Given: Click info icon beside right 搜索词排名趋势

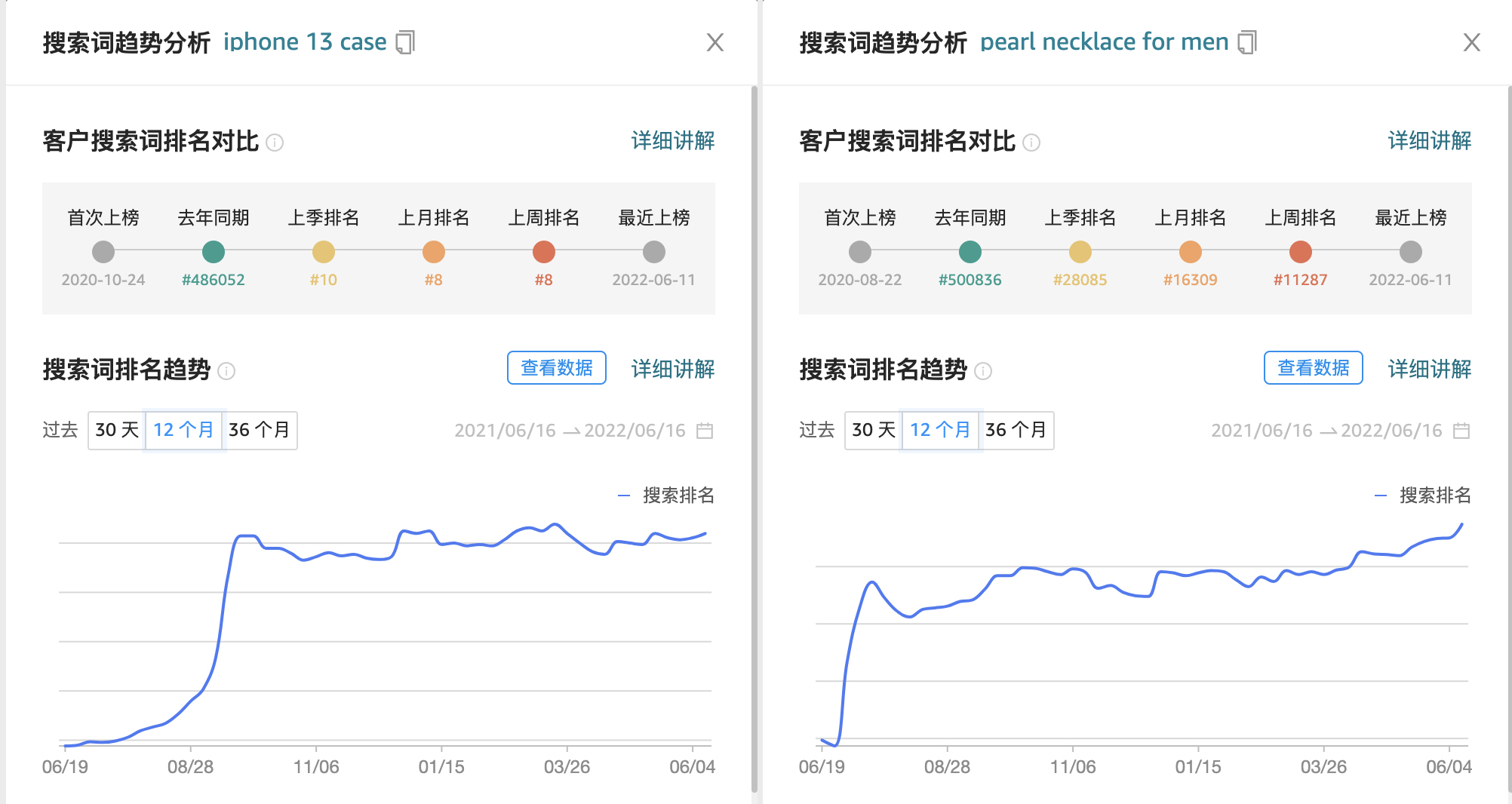Looking at the screenshot, I should pos(983,371).
